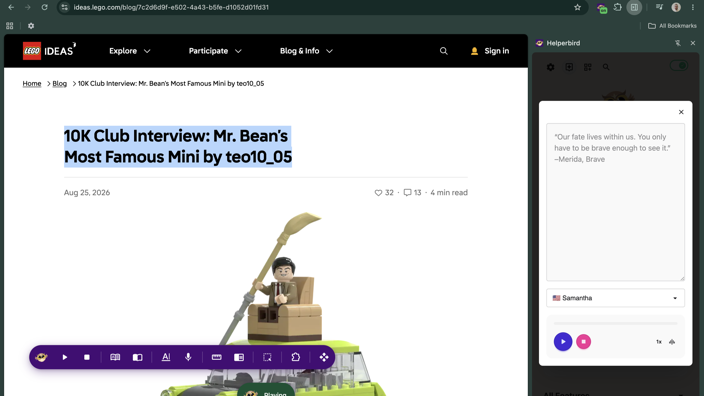Click the highlighted blog title heading
This screenshot has height=396, width=704.
pos(178,146)
